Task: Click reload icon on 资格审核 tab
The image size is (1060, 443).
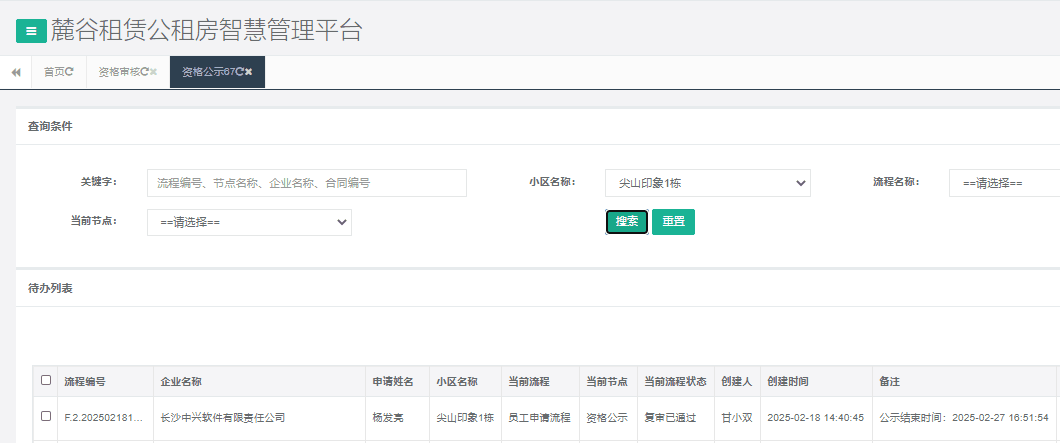Action: coord(144,72)
